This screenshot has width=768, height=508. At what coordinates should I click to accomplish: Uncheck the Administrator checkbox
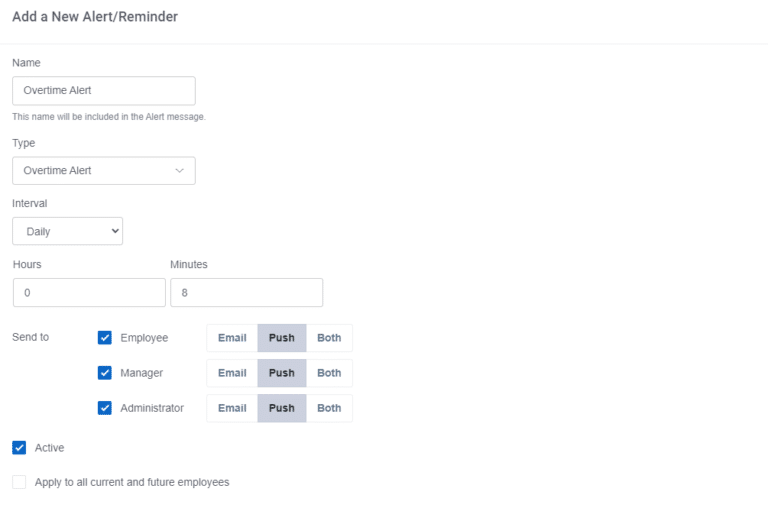pyautogui.click(x=105, y=408)
